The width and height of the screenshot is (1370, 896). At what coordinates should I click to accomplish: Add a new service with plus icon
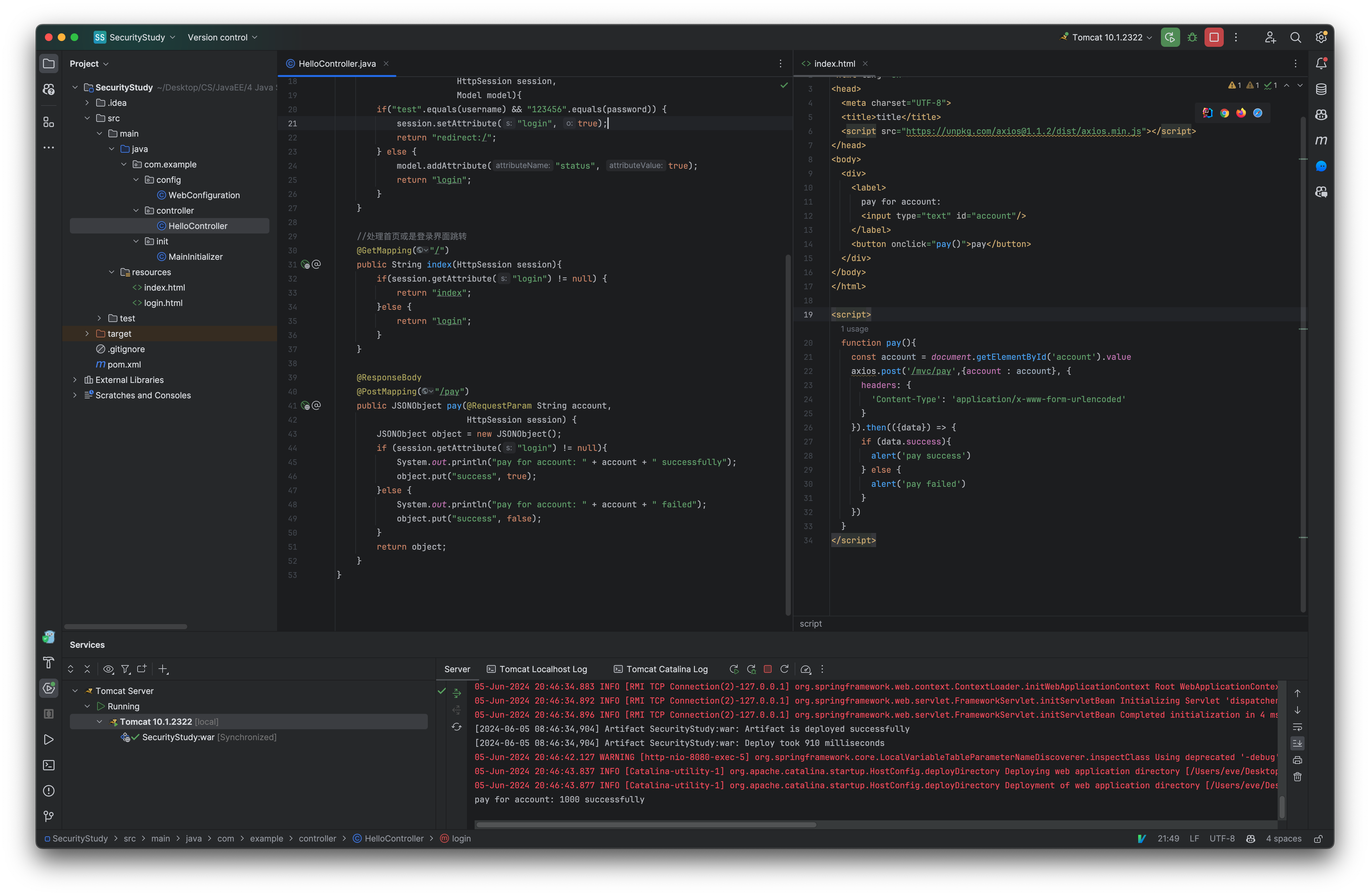click(164, 669)
